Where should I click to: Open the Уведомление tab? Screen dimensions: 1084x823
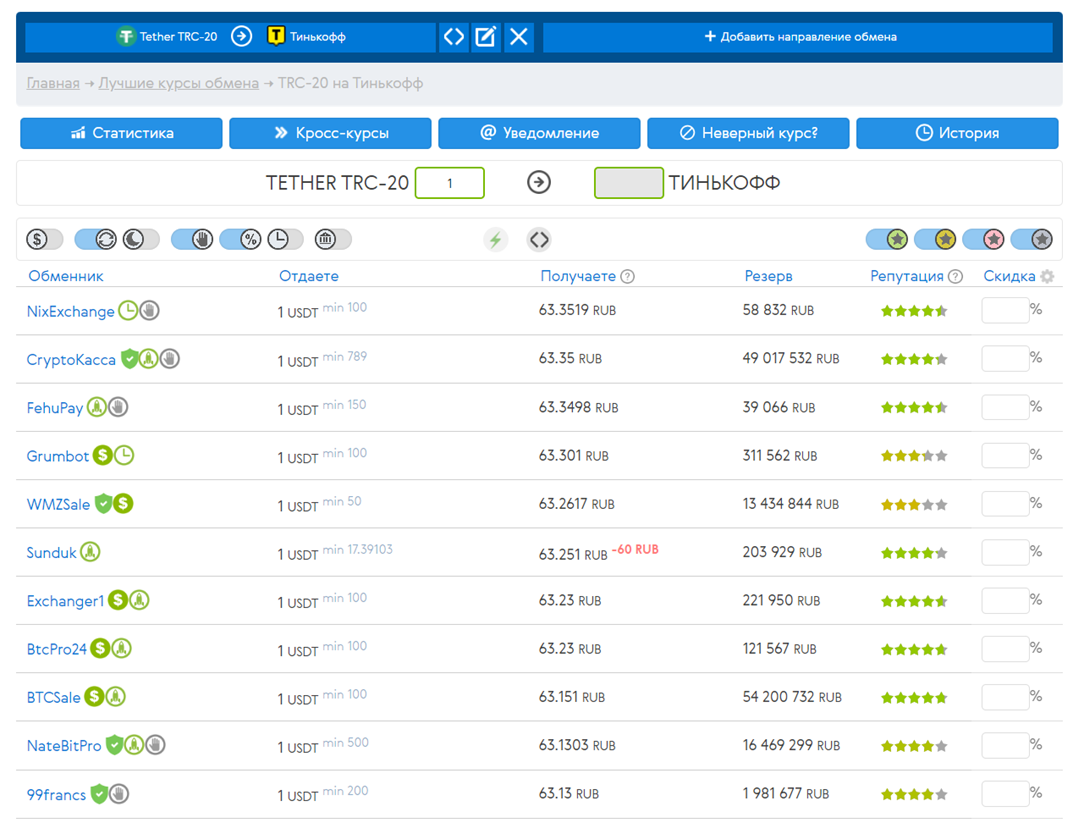coord(539,133)
